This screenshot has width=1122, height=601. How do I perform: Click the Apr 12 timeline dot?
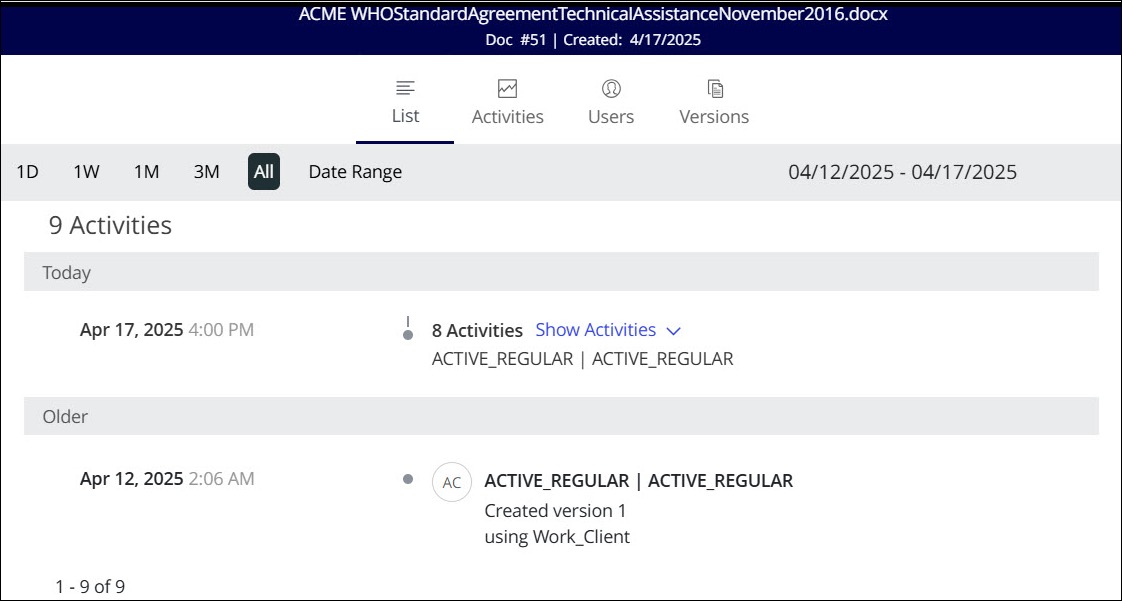point(408,479)
